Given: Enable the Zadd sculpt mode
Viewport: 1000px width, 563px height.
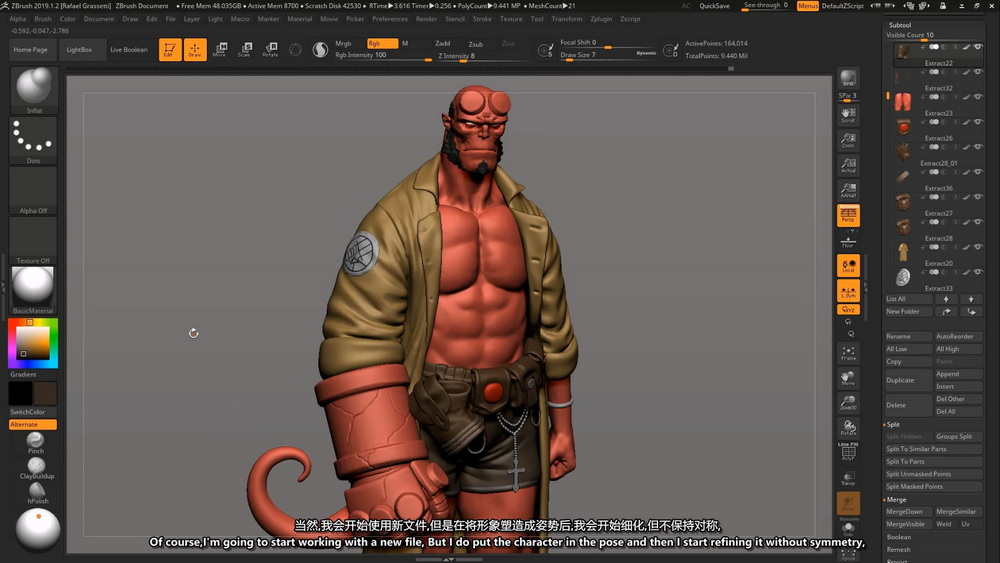Looking at the screenshot, I should tap(443, 43).
